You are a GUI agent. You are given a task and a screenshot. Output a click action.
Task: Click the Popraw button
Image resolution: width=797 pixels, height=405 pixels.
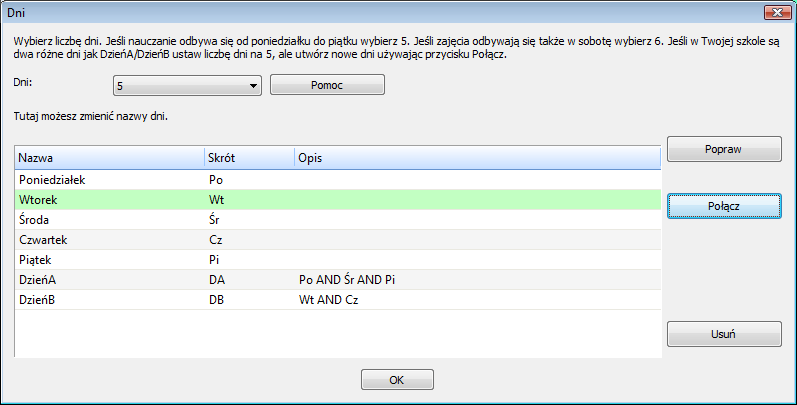pos(724,149)
